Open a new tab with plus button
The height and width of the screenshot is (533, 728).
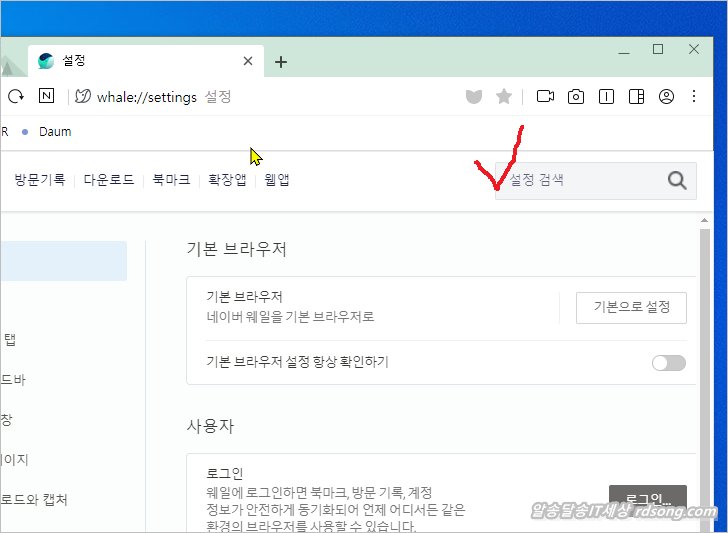coord(281,62)
